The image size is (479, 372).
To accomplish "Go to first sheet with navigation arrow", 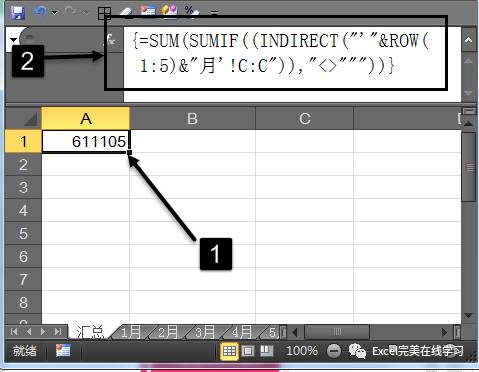I will coord(14,332).
